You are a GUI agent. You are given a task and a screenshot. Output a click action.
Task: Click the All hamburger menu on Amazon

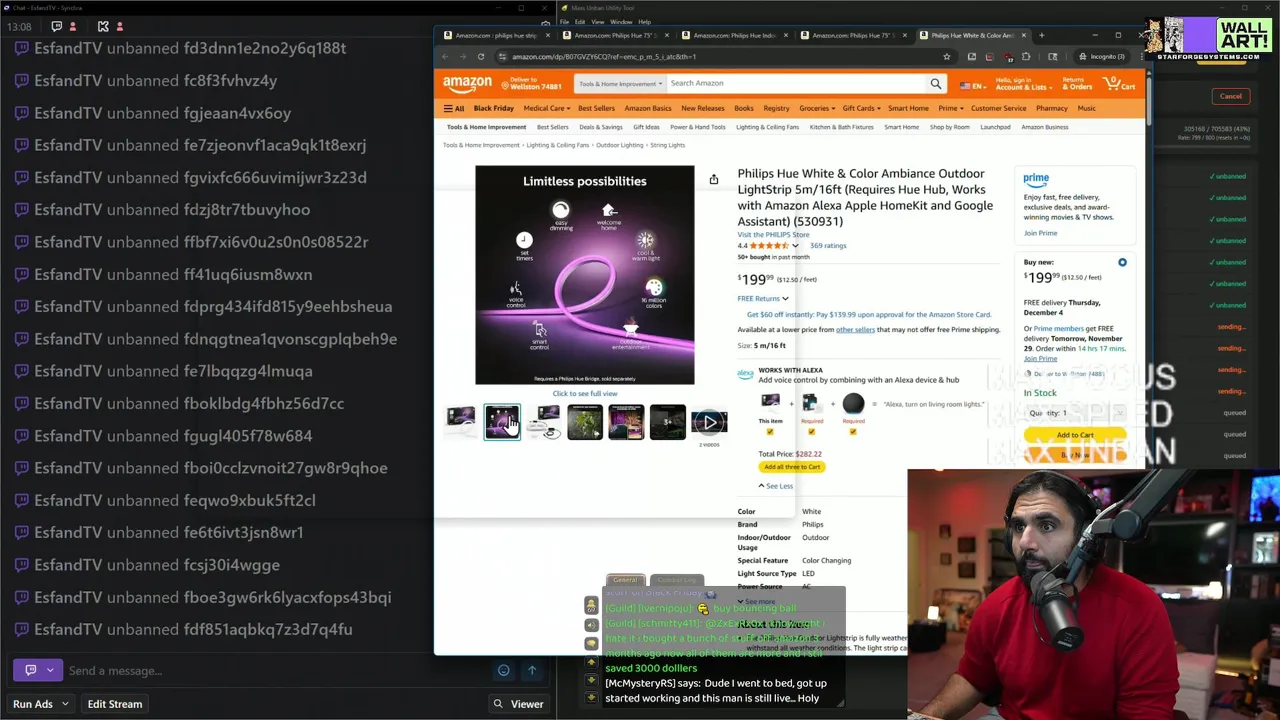454,108
